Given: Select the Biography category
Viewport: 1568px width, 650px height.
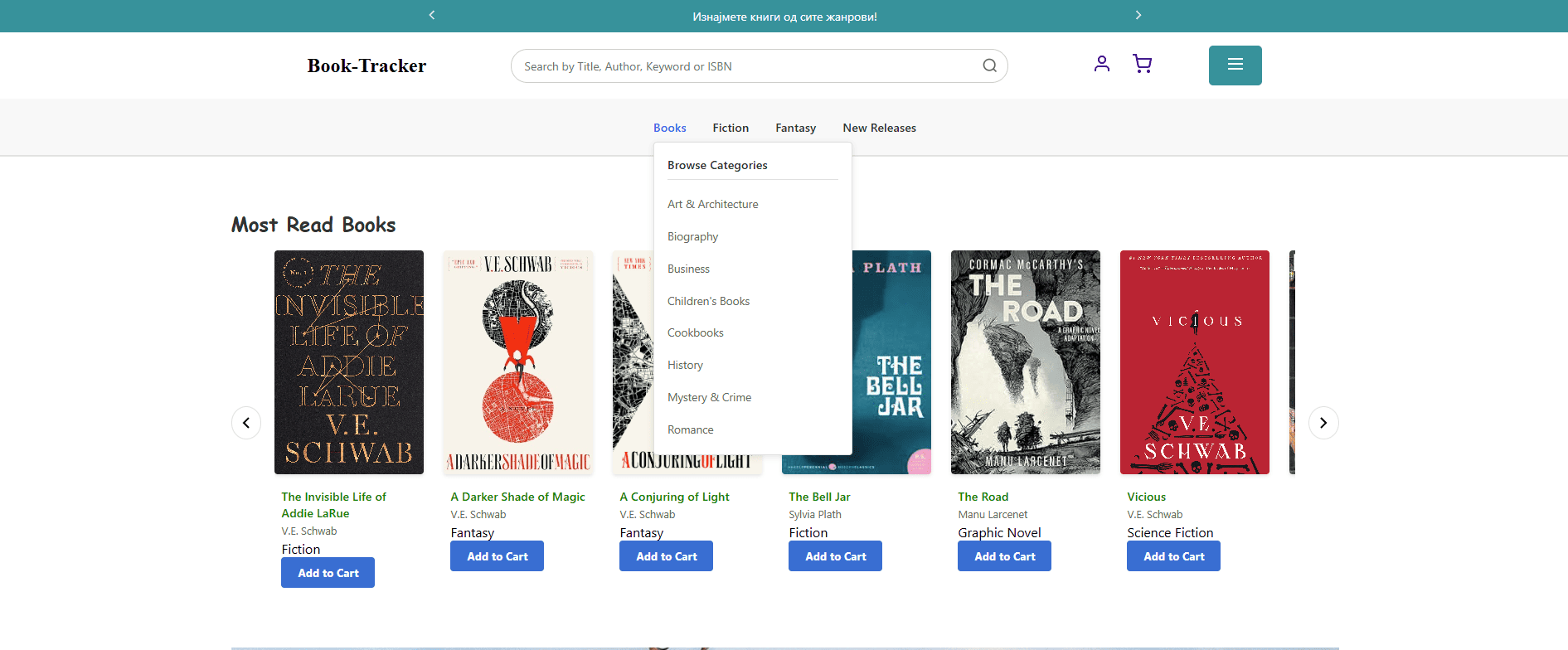Looking at the screenshot, I should [692, 236].
